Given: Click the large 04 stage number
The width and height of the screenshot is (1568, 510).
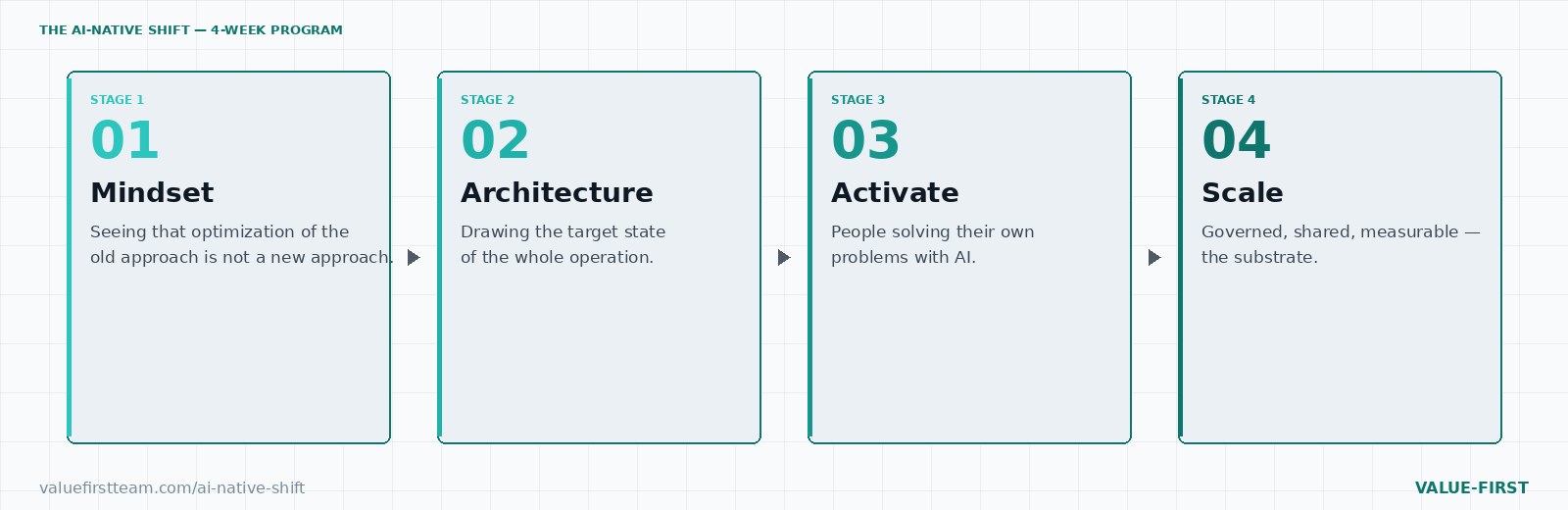Looking at the screenshot, I should pyautogui.click(x=1236, y=140).
